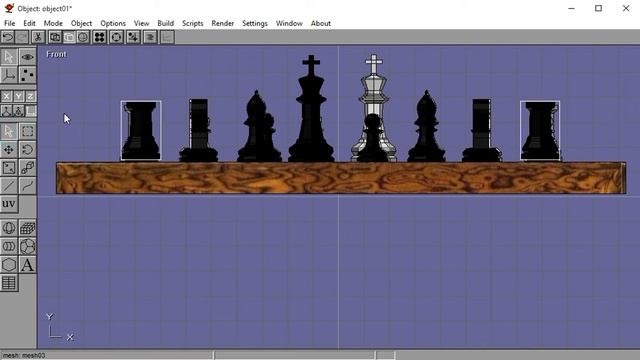Open the UV texture tool

[x=9, y=204]
